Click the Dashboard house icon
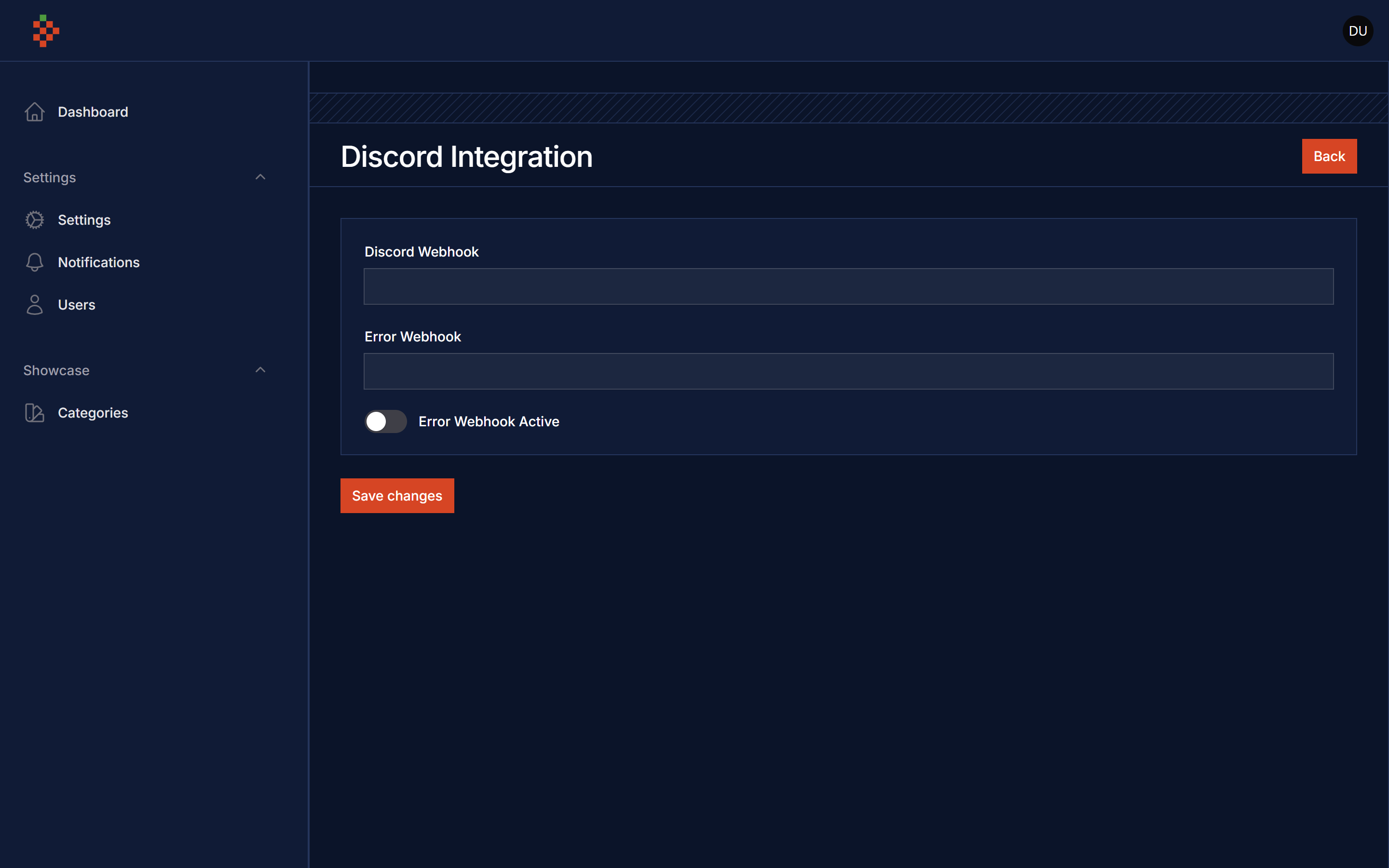The width and height of the screenshot is (1389, 868). click(x=34, y=112)
